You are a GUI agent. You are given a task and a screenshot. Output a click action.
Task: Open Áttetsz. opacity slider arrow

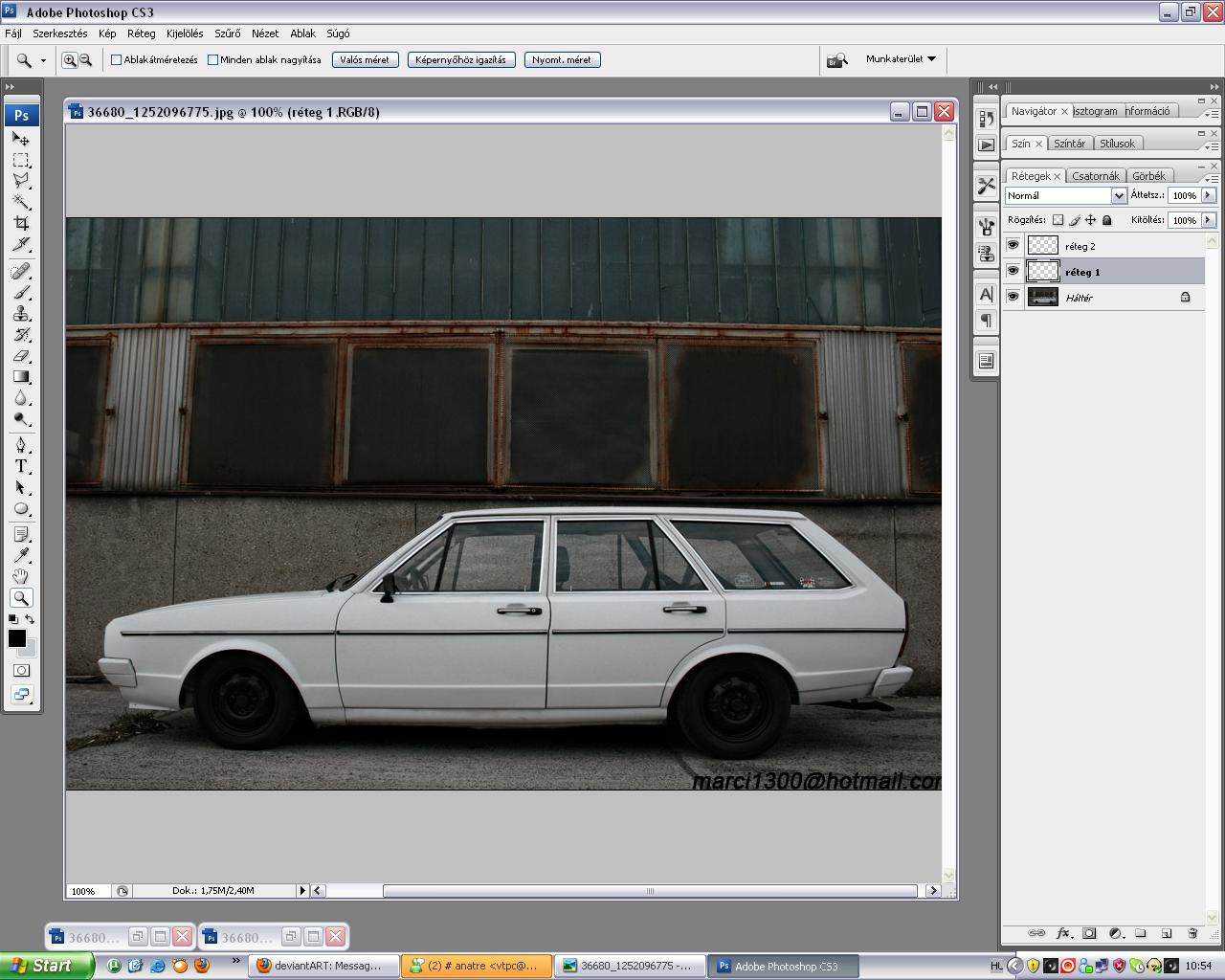pyautogui.click(x=1209, y=195)
